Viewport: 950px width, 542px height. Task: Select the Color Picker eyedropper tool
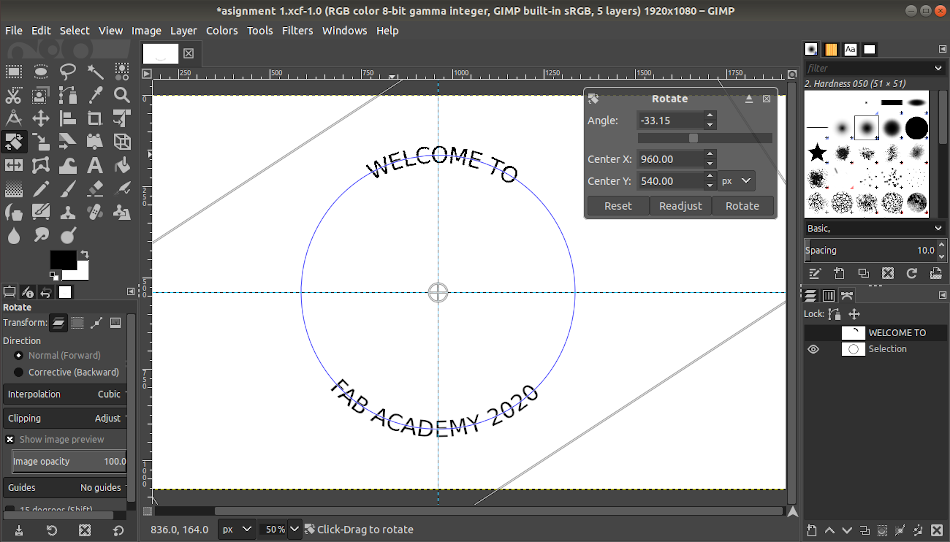tap(95, 95)
